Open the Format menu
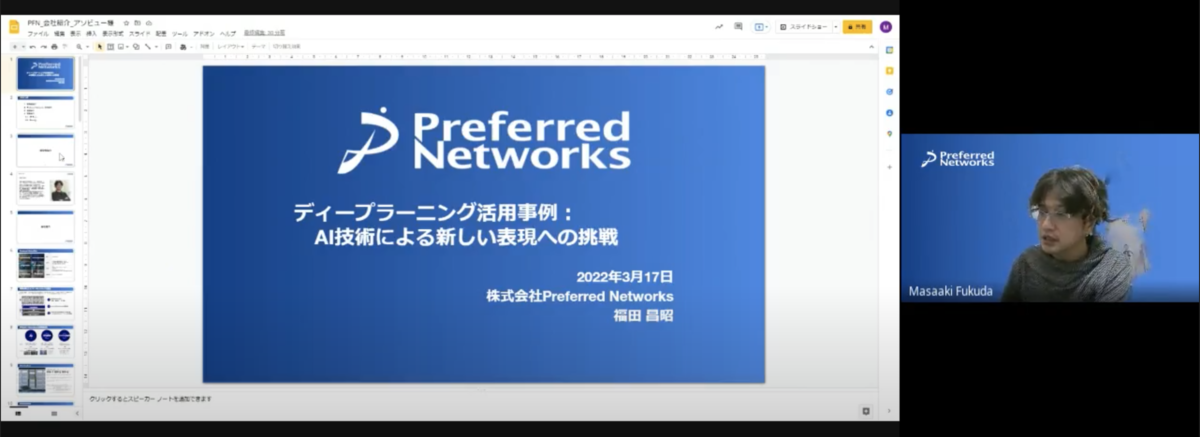1200x437 pixels. 113,33
